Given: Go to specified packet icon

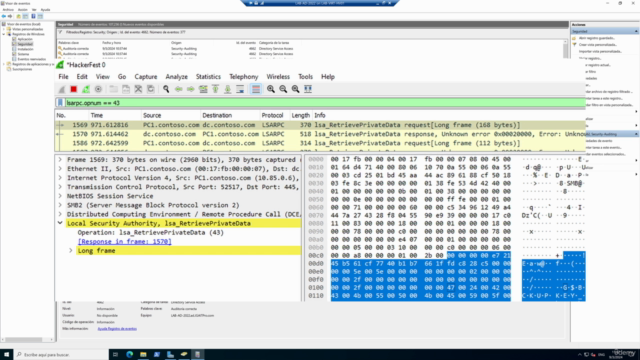Looking at the screenshot, I should tap(203, 89).
